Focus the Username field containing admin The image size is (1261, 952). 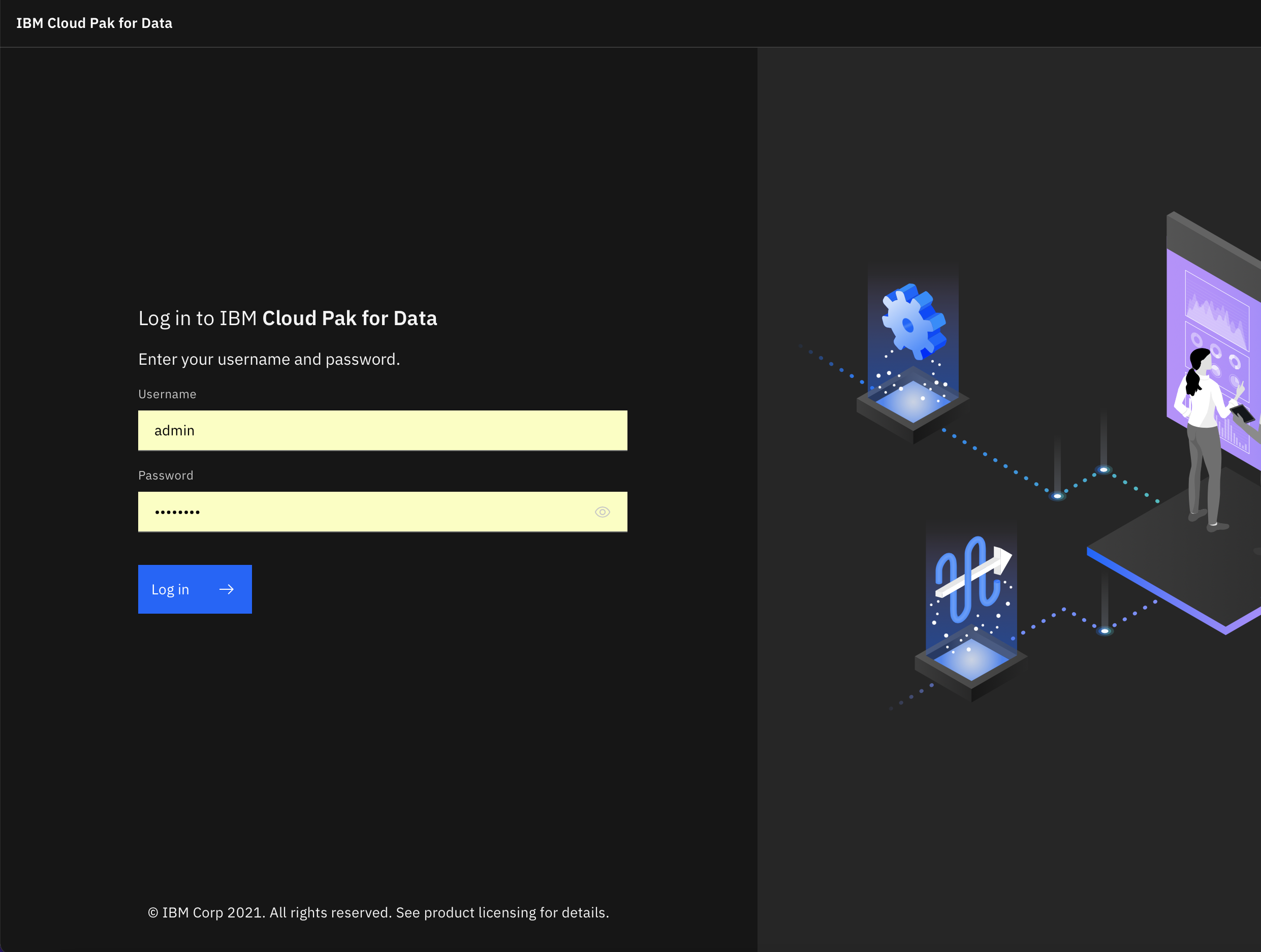tap(382, 430)
